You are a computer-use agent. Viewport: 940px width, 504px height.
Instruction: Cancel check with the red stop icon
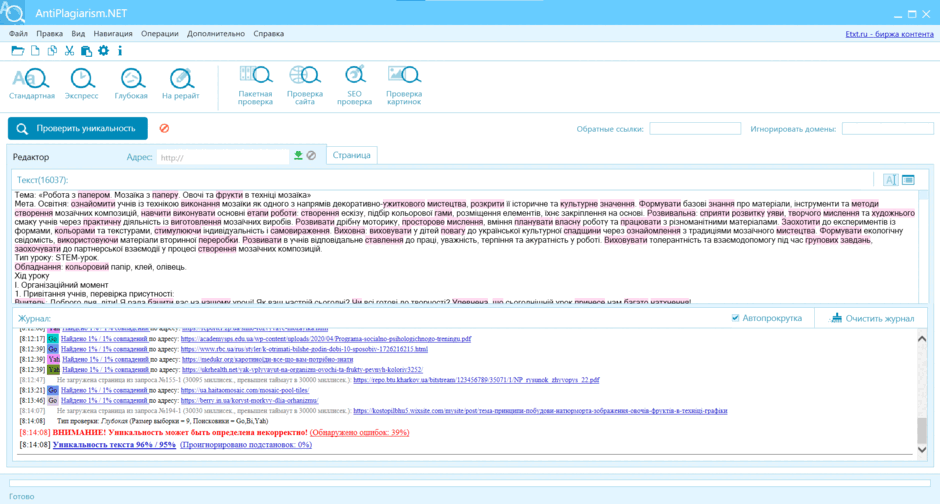(164, 128)
